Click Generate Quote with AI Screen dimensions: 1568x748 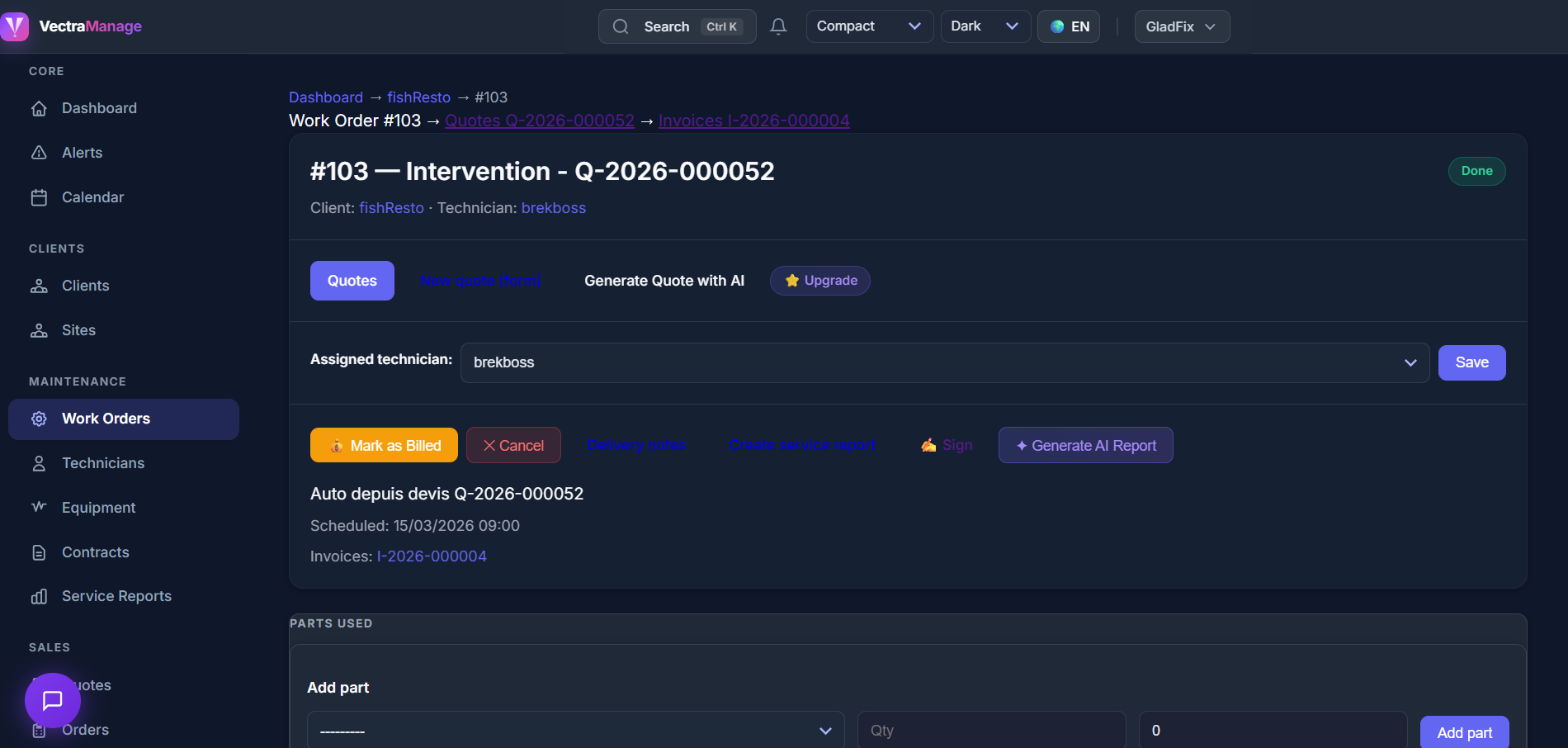coord(664,281)
